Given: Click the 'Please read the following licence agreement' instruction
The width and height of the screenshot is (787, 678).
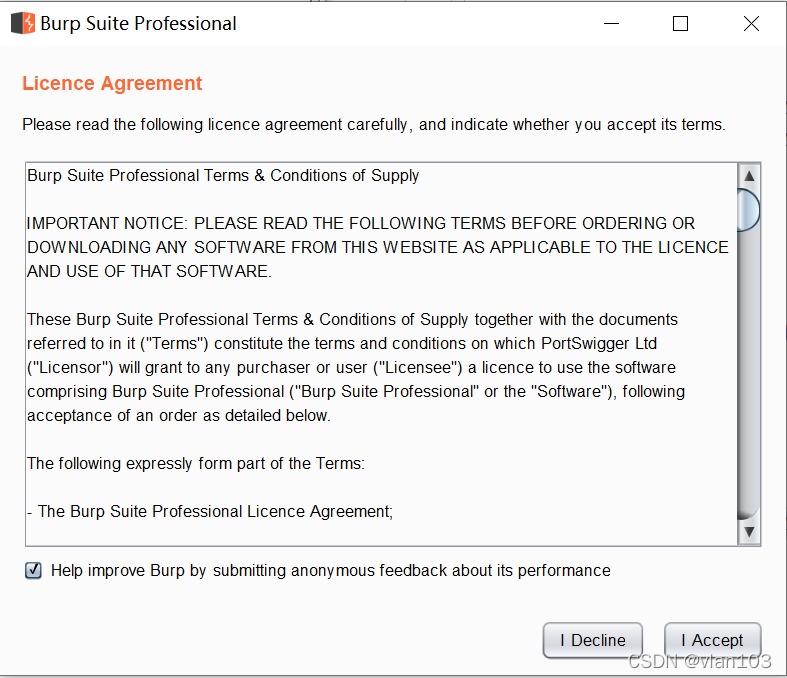Looking at the screenshot, I should (x=374, y=124).
